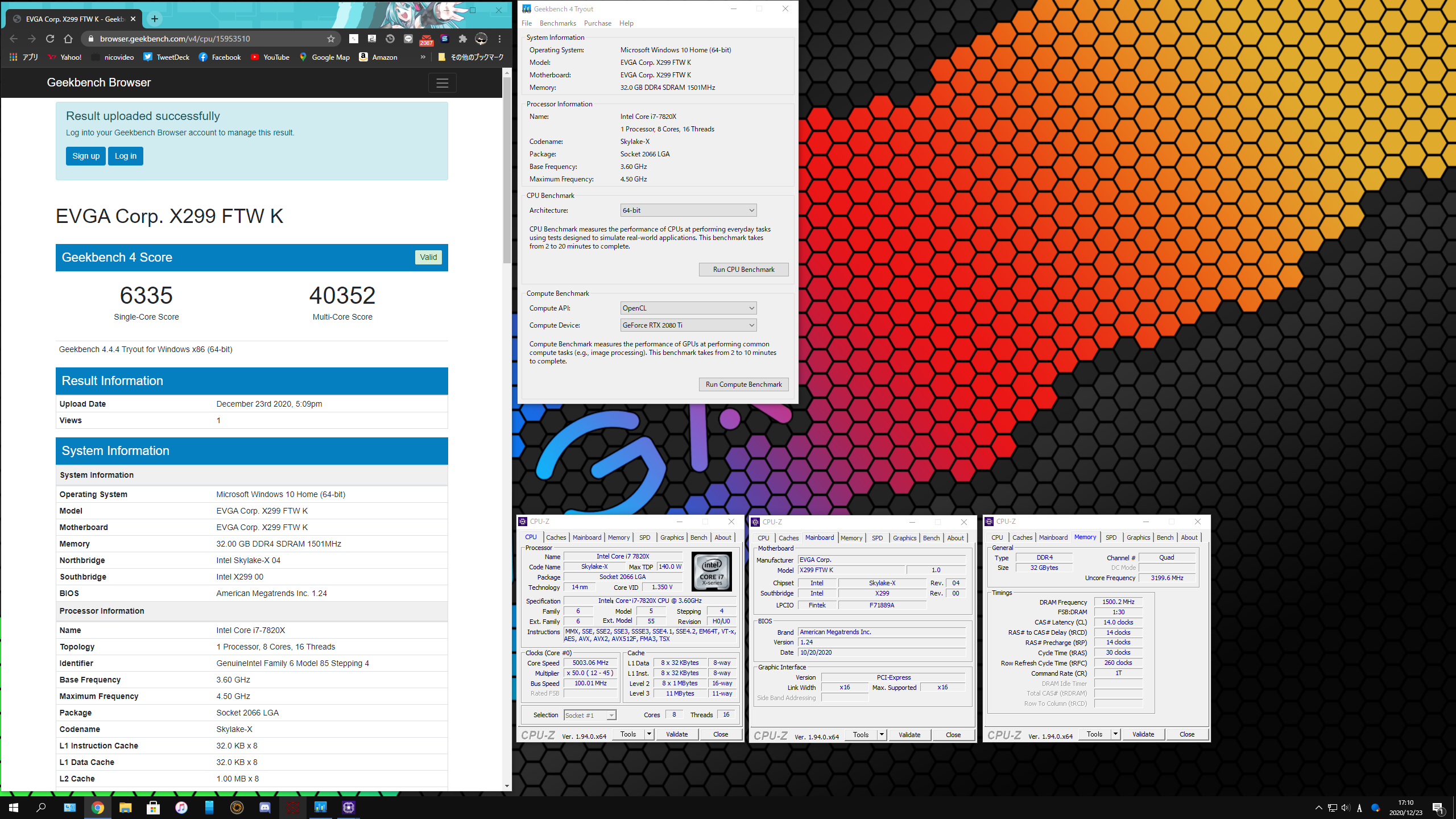Open Windows taskbar search
This screenshot has height=819, width=1456.
[42, 808]
